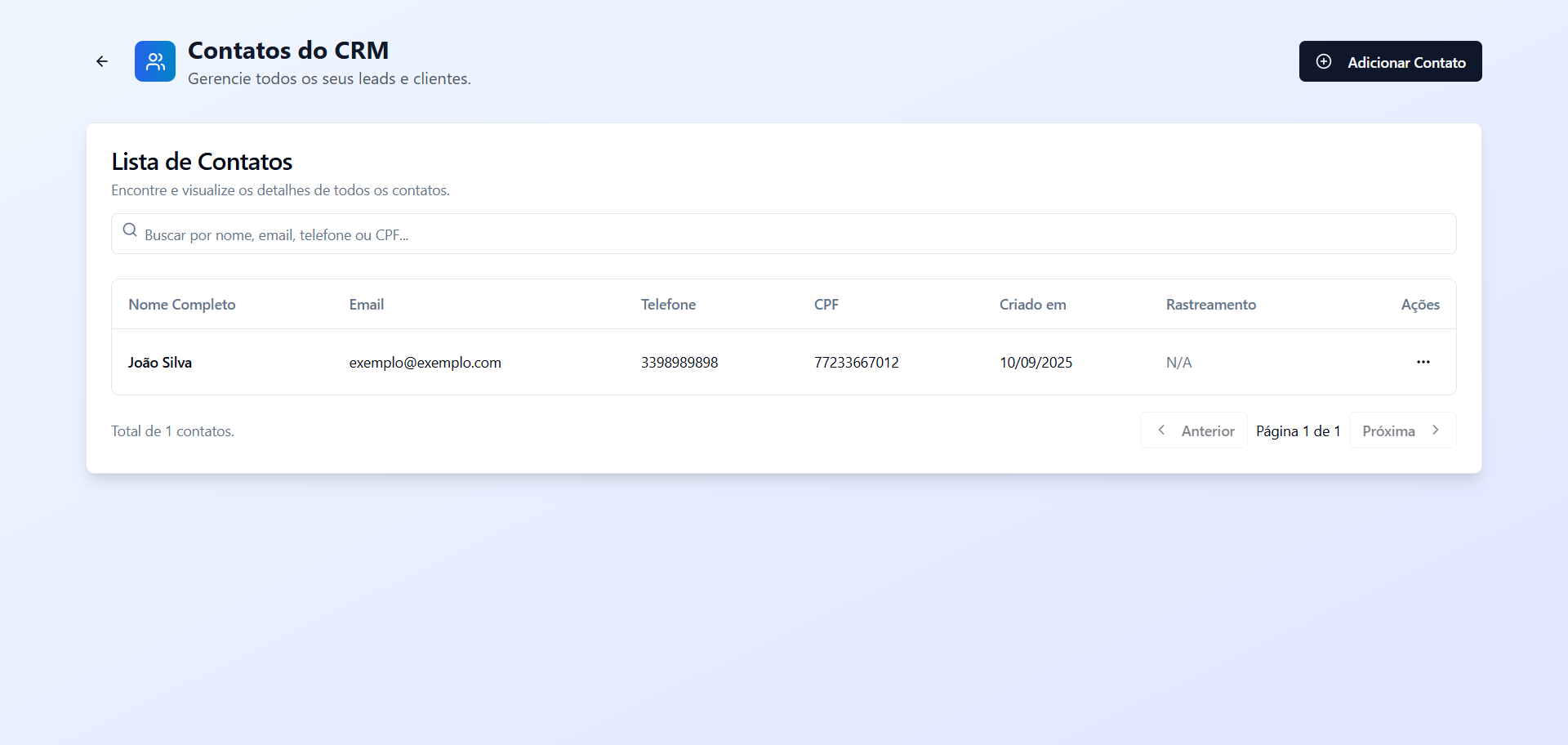Click the Nome Completo column header
This screenshot has height=745, width=1568.
pos(182,305)
